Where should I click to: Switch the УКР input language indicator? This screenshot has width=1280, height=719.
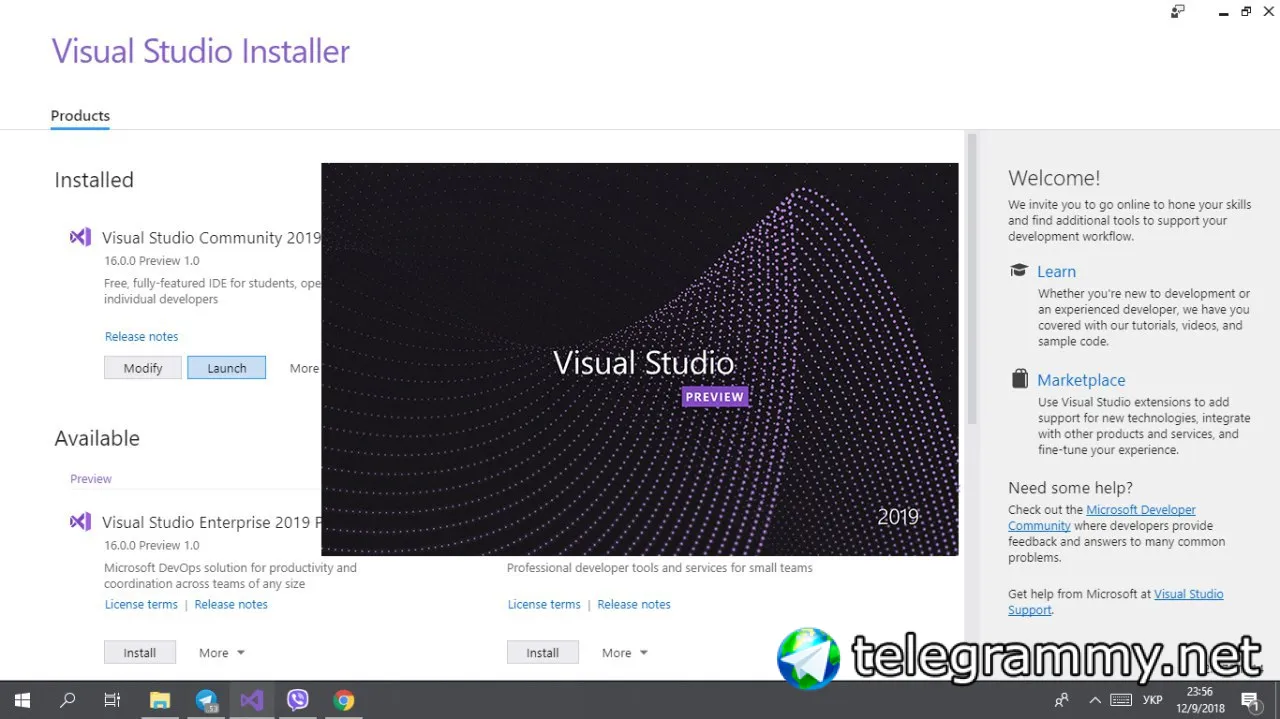coord(1152,700)
